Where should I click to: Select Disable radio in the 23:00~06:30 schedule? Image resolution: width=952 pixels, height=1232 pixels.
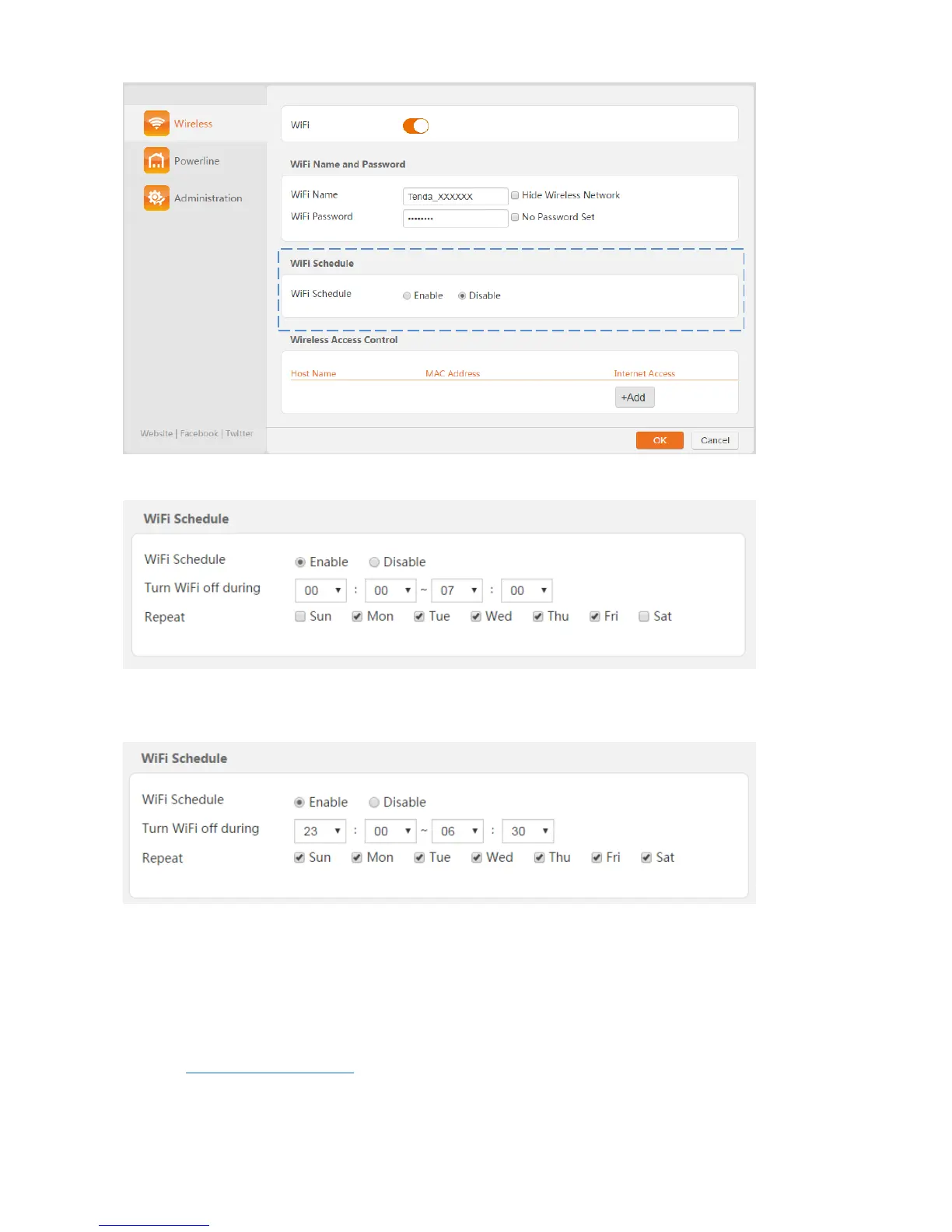click(x=374, y=803)
